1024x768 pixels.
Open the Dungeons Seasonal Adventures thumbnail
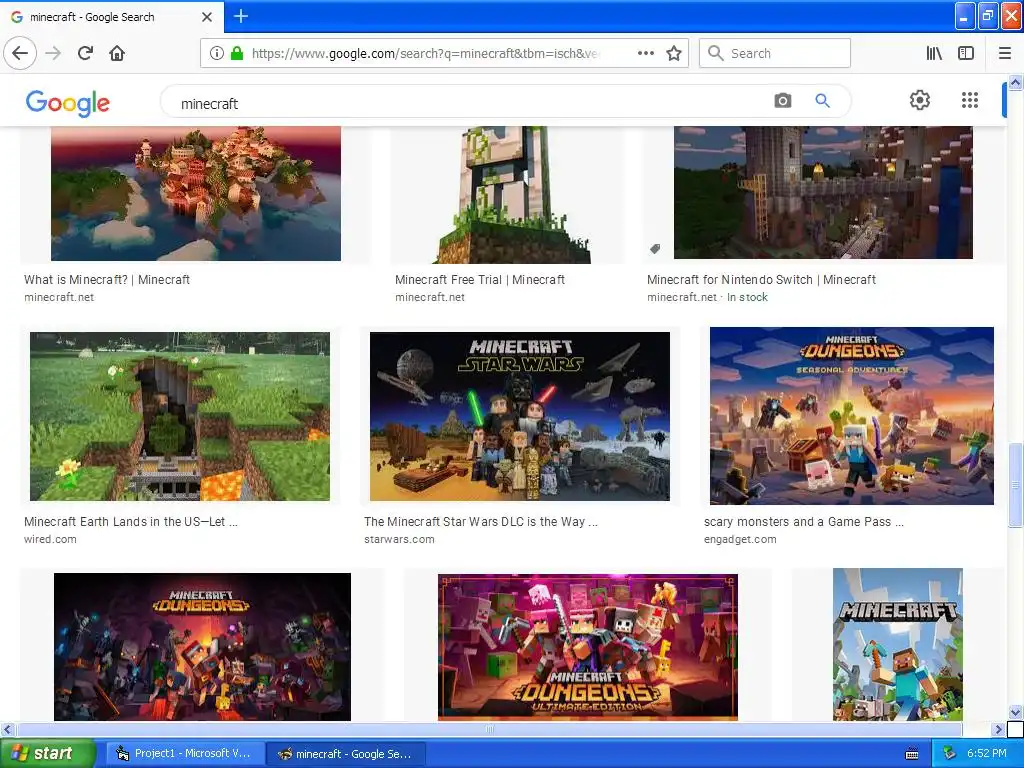coord(852,416)
